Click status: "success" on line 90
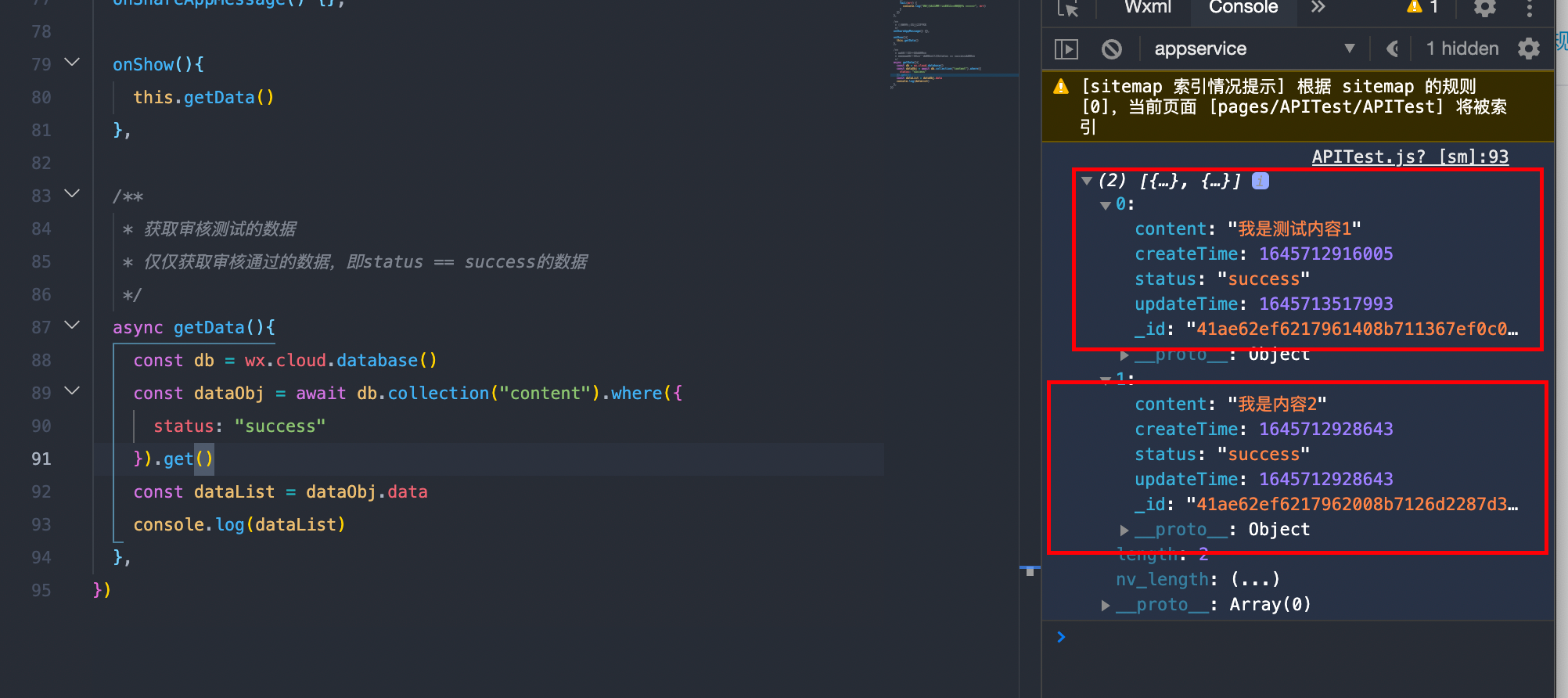The image size is (1568, 698). 239,426
